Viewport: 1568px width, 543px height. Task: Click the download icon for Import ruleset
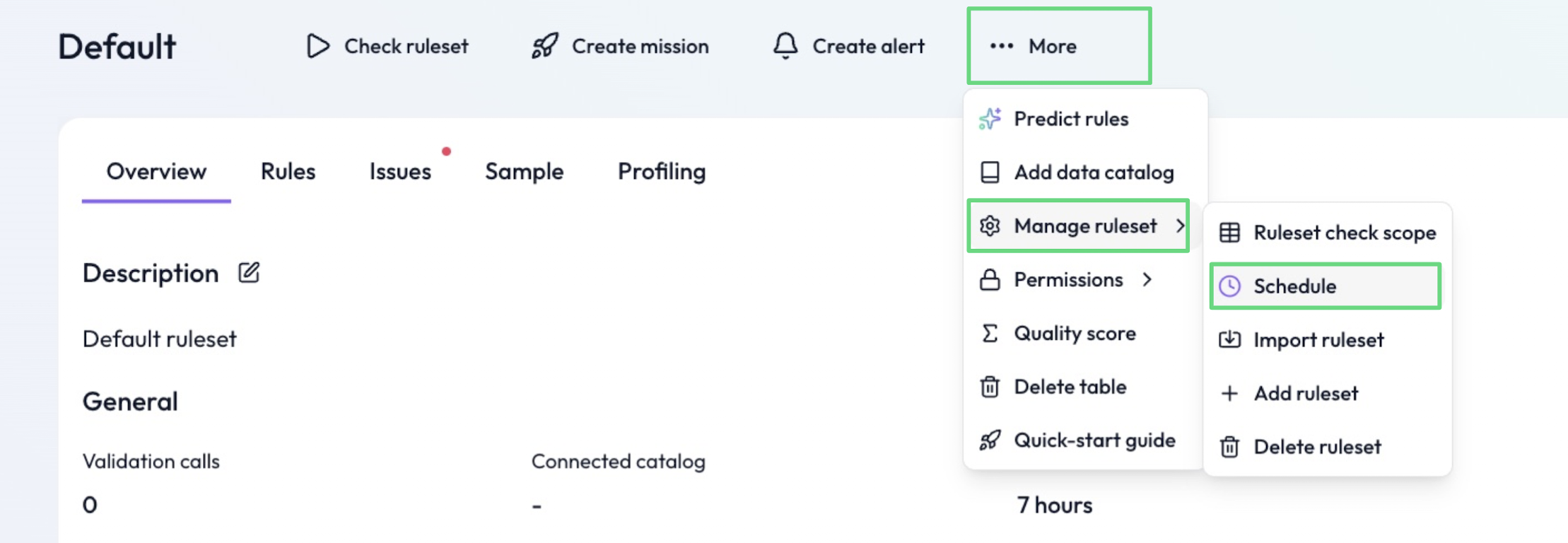pyautogui.click(x=1229, y=339)
